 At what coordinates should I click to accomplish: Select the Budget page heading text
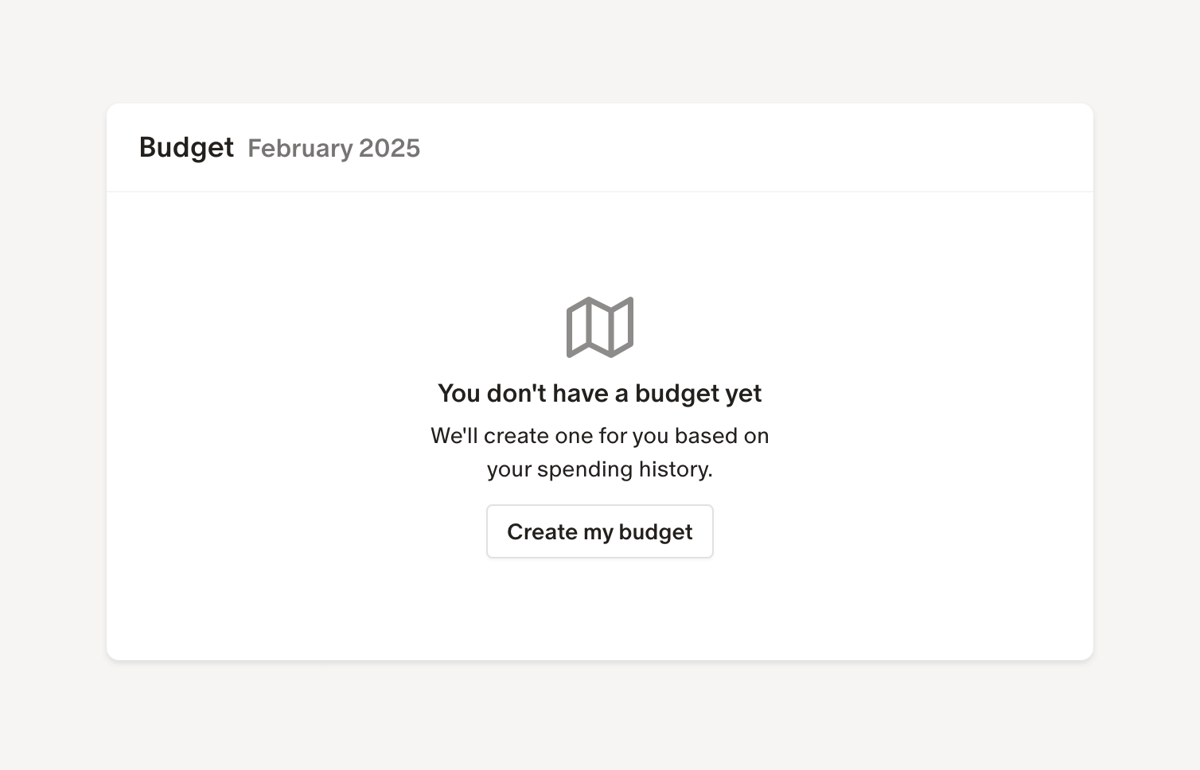tap(186, 147)
